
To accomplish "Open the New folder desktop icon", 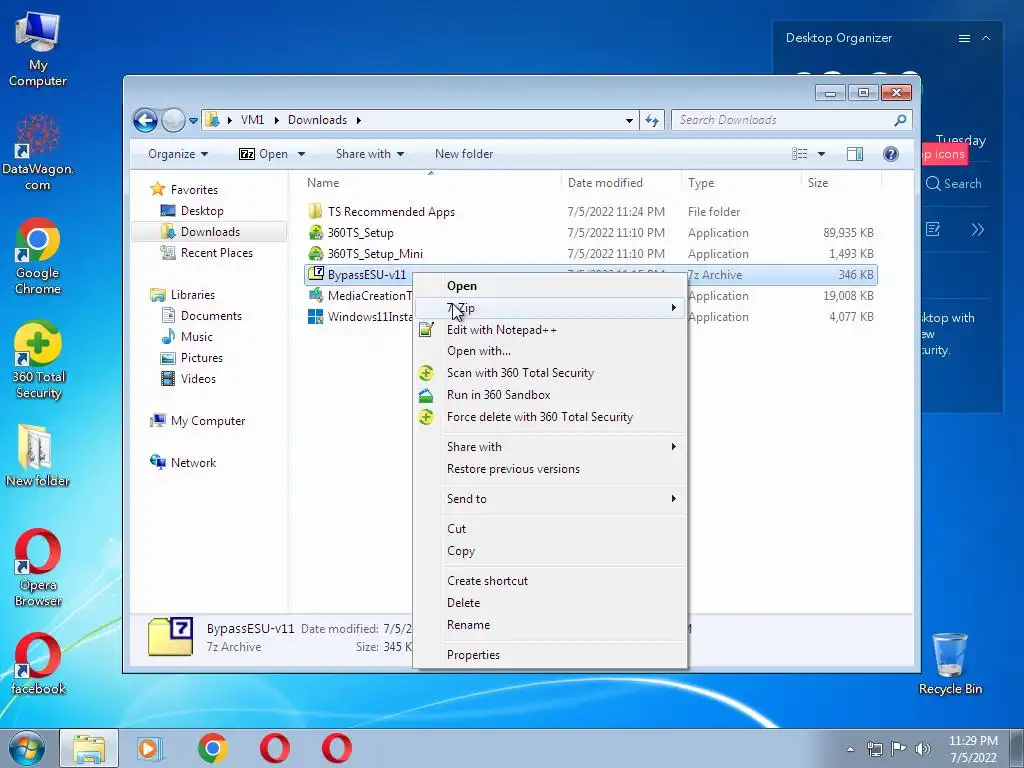I will (x=37, y=455).
